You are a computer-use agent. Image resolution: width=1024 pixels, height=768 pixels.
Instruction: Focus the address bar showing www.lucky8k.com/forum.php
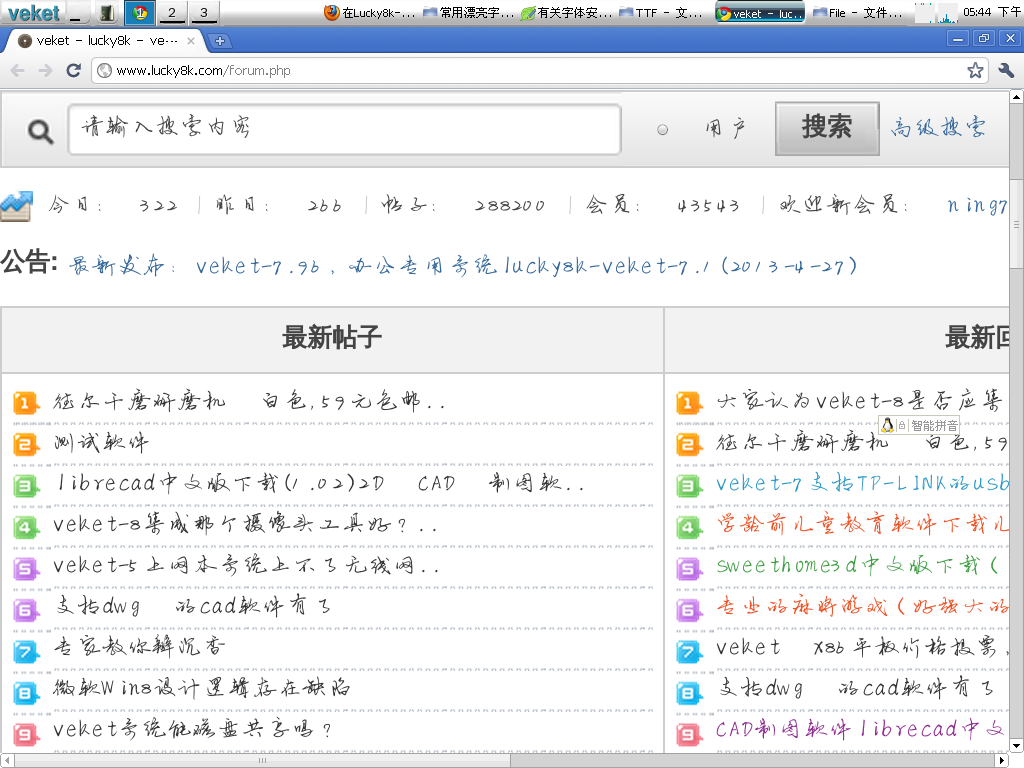point(539,71)
